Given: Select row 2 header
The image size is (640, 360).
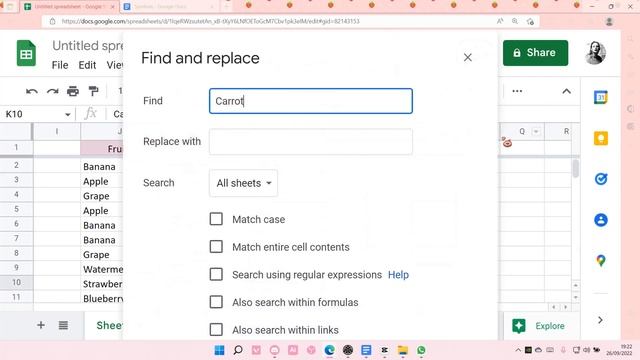Looking at the screenshot, I should click(x=16, y=165).
